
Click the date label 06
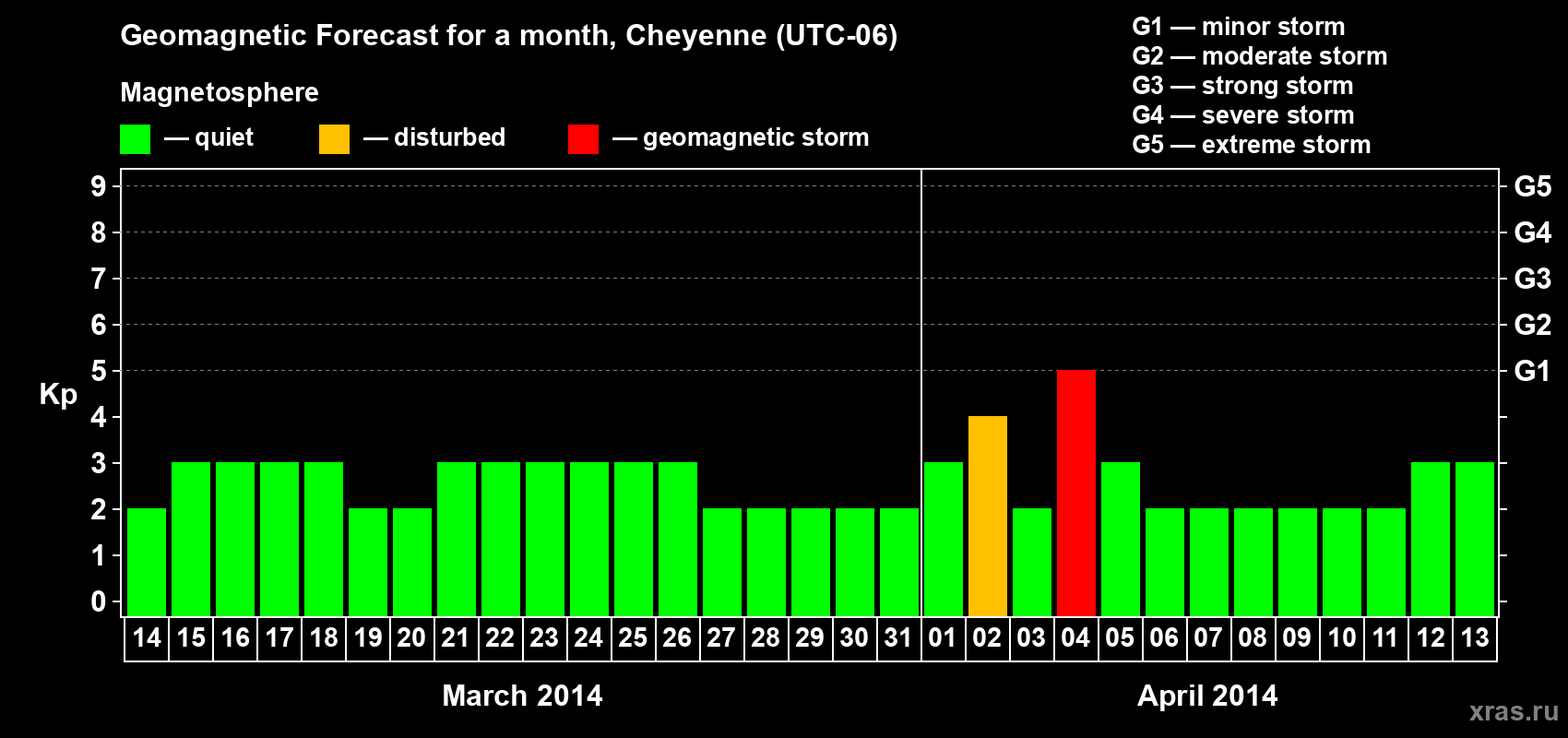point(1164,637)
